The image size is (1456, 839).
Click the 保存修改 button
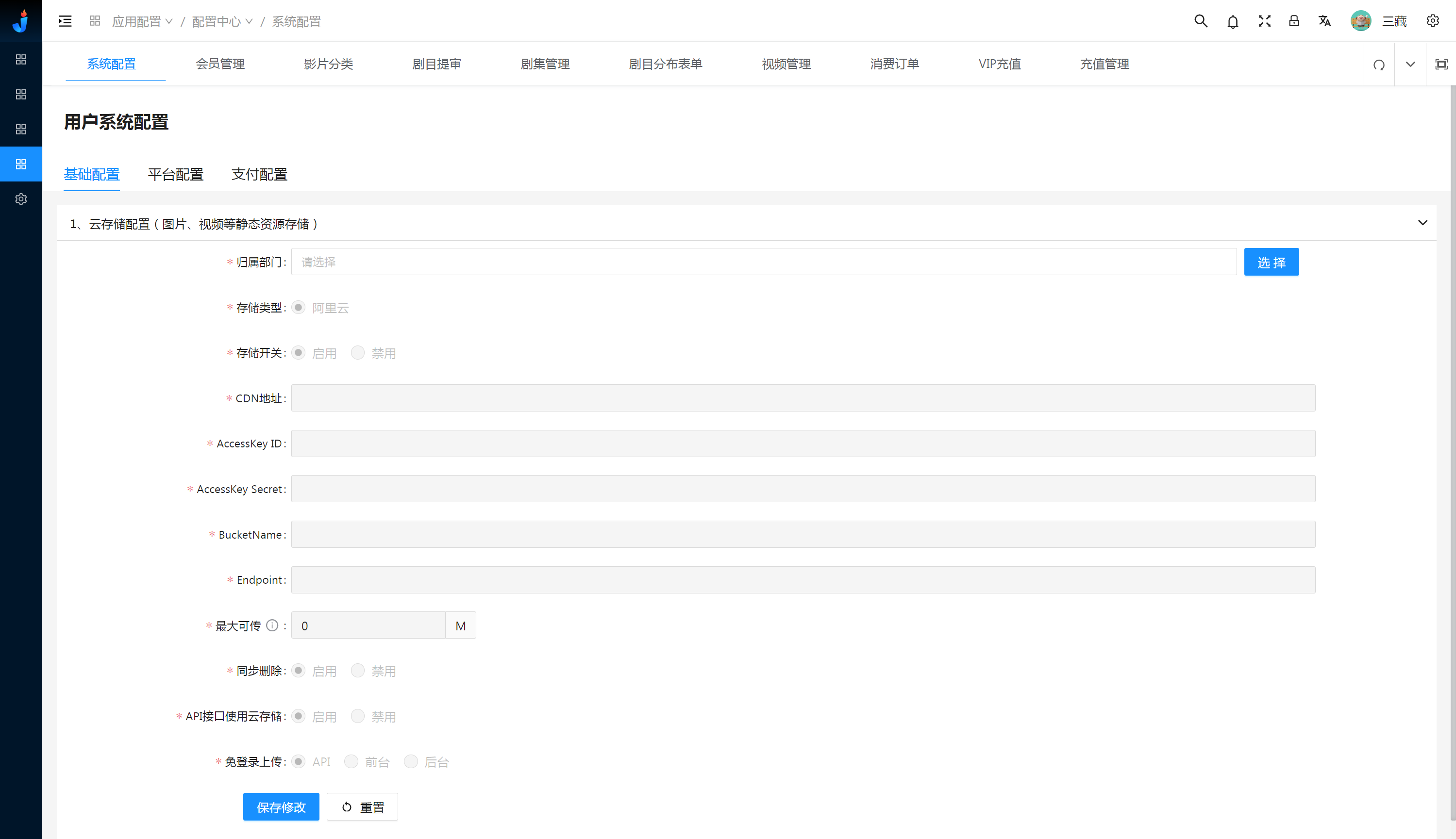(281, 807)
